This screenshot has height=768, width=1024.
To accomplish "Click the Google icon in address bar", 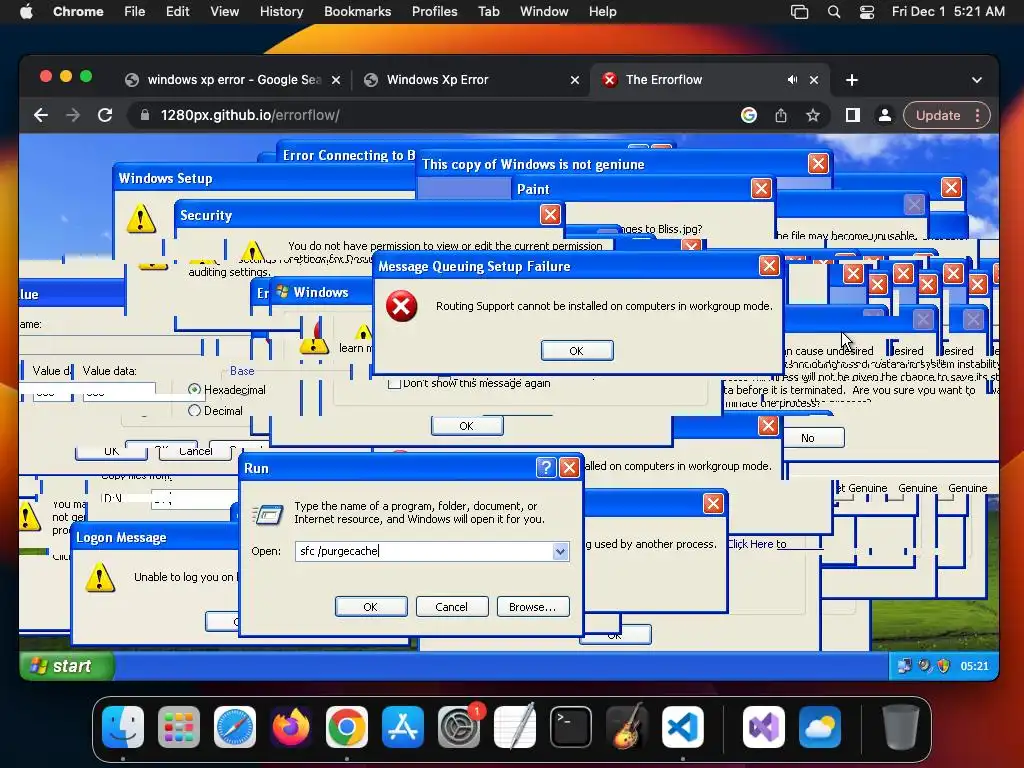I will click(x=748, y=115).
